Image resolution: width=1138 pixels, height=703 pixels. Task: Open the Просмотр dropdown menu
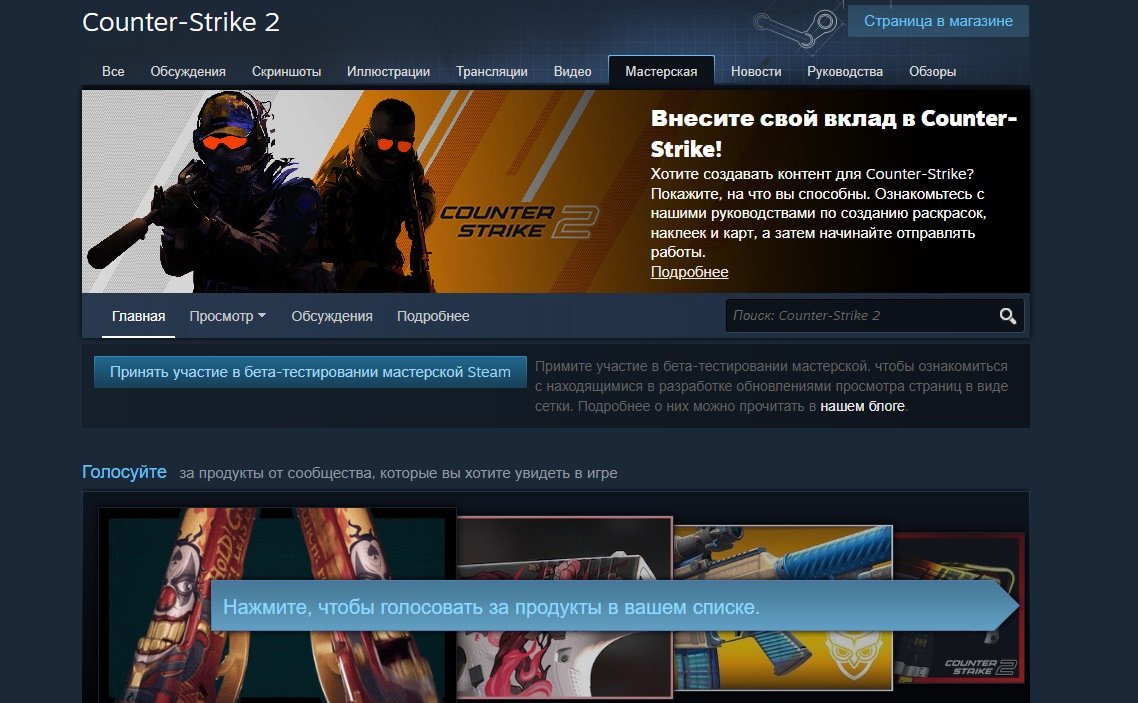click(227, 315)
